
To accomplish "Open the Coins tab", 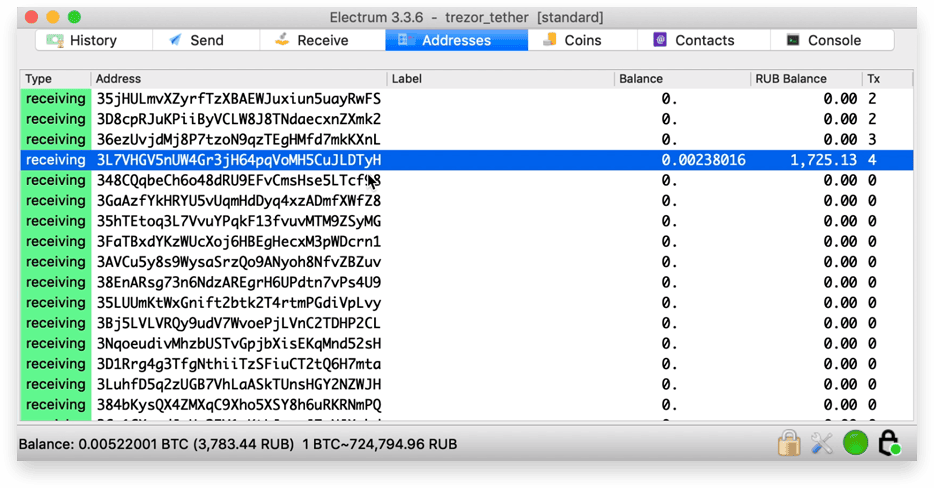I will click(582, 40).
